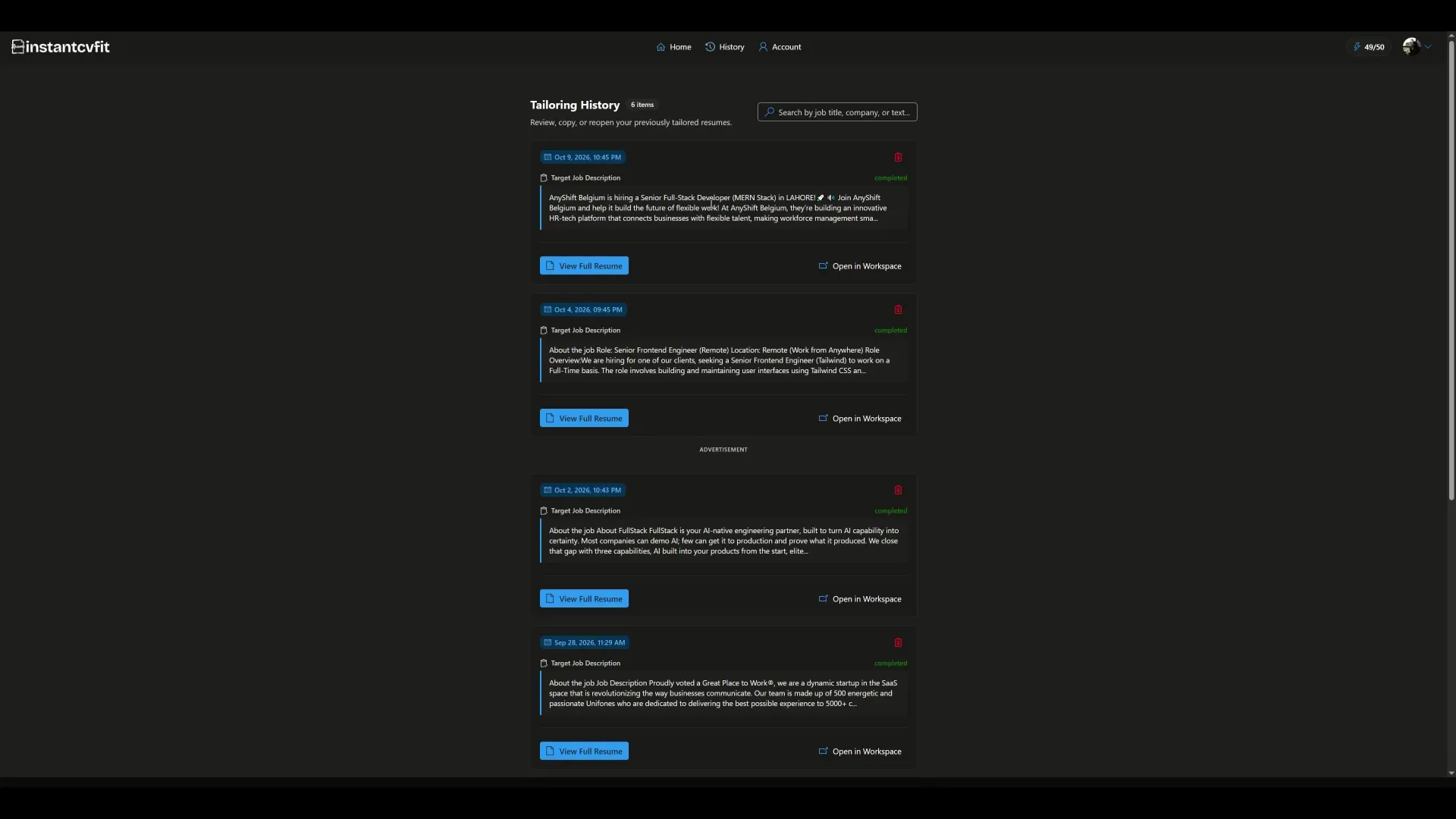Click the Great Place to Work job description text
The height and width of the screenshot is (819, 1456).
723,693
